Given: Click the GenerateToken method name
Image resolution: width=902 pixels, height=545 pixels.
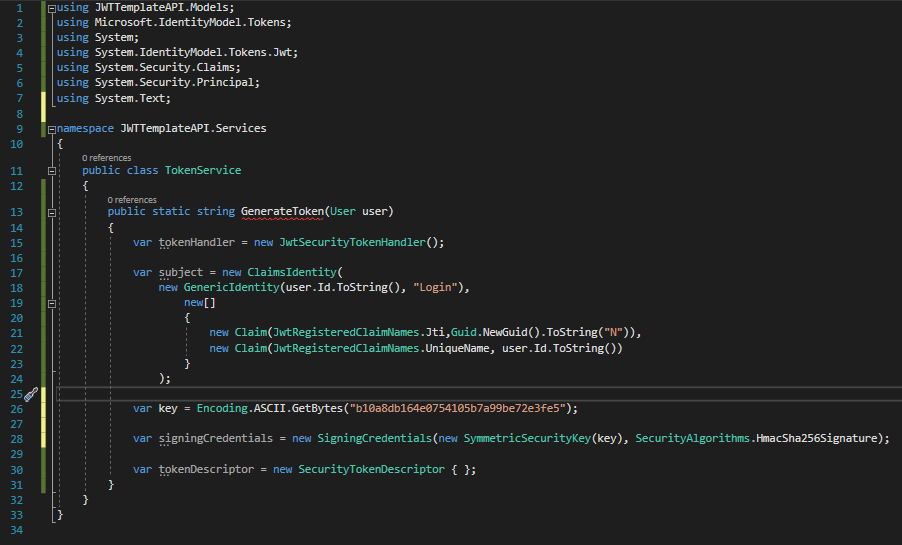Looking at the screenshot, I should tap(282, 211).
